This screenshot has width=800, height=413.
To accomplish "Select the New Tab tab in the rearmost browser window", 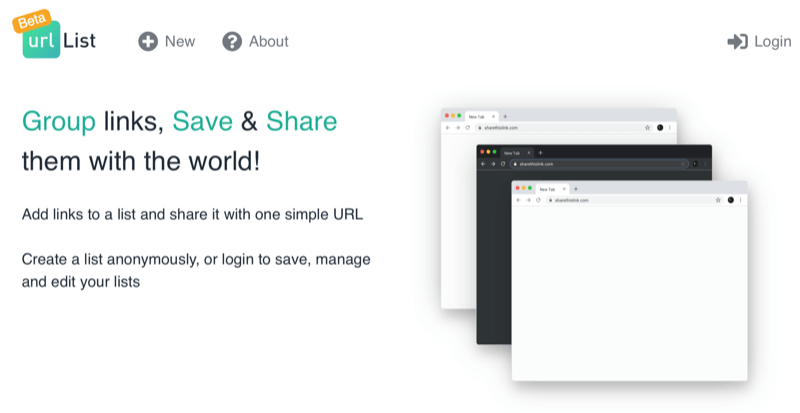I will click(x=479, y=117).
